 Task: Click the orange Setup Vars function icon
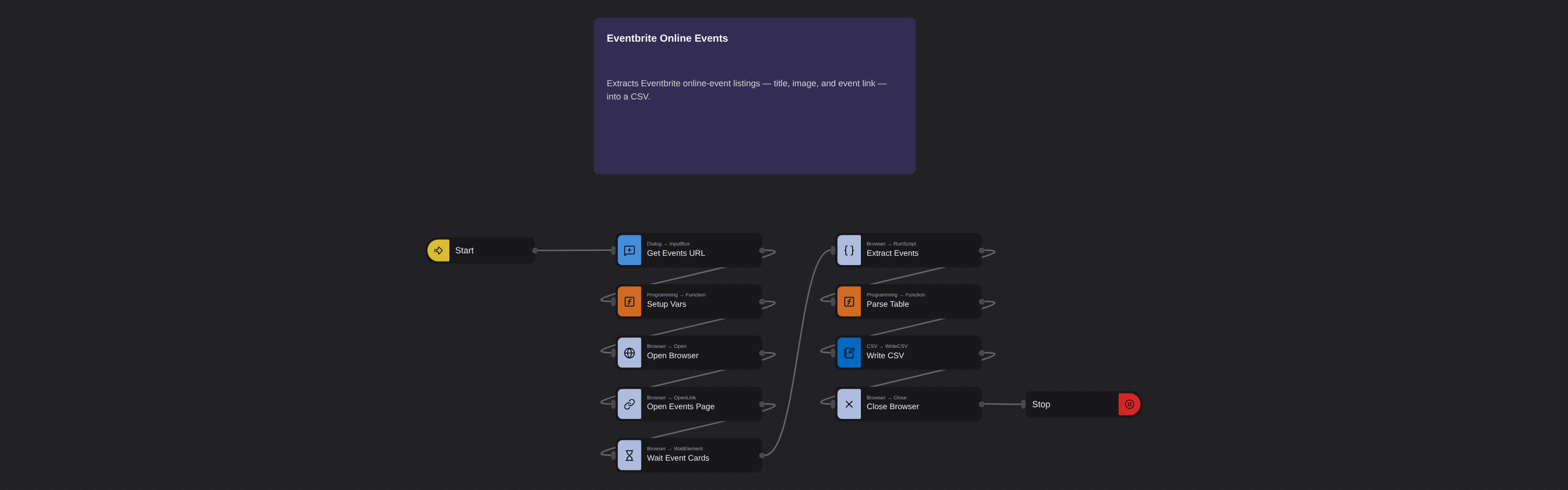[629, 301]
